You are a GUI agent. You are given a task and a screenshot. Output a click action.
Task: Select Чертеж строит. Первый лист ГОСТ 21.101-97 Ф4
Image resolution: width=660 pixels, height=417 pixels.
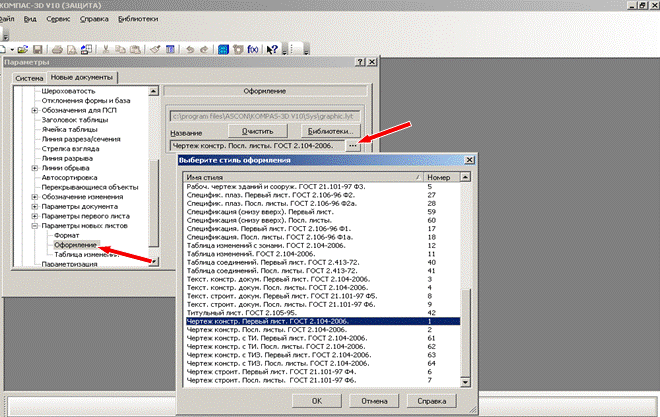[322, 372]
